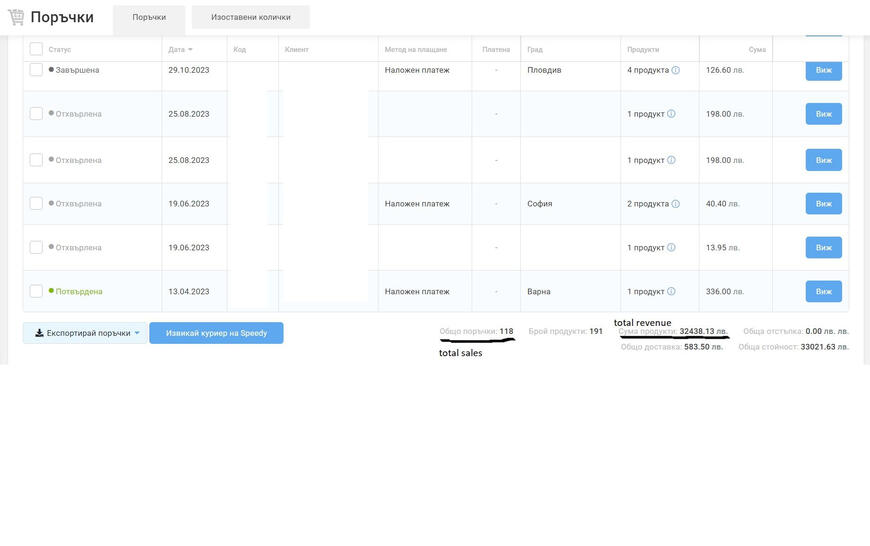Click Виж for the Пловдив order

(823, 70)
